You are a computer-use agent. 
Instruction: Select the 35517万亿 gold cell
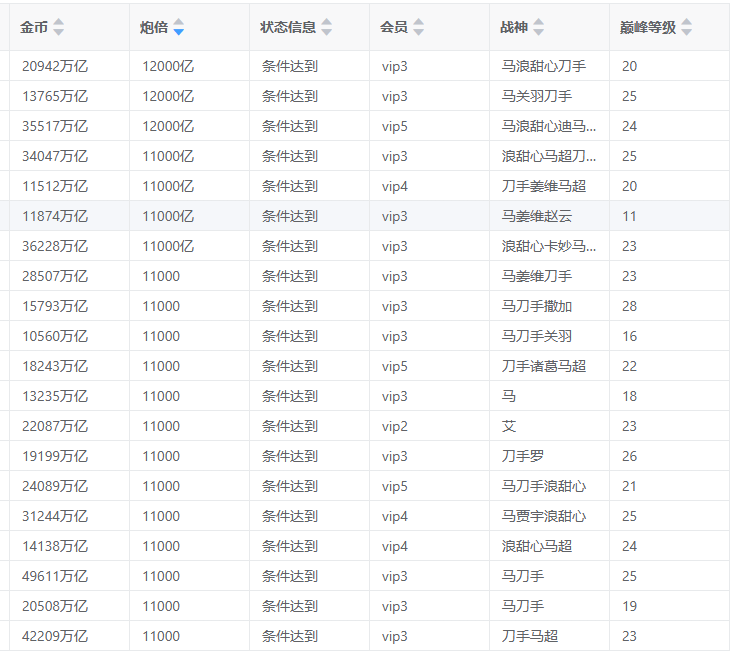pos(55,126)
